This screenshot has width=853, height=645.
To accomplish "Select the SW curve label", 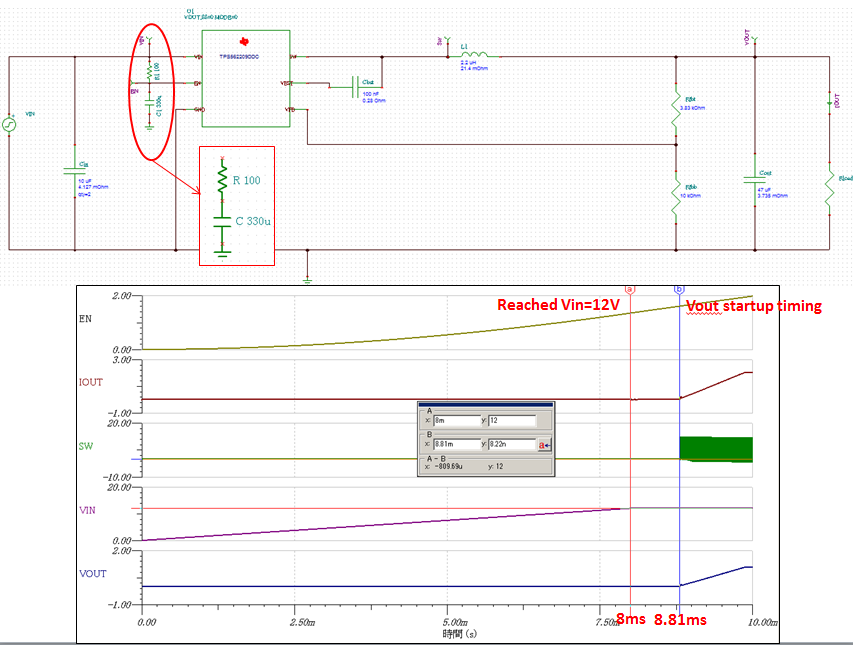I will [x=86, y=446].
